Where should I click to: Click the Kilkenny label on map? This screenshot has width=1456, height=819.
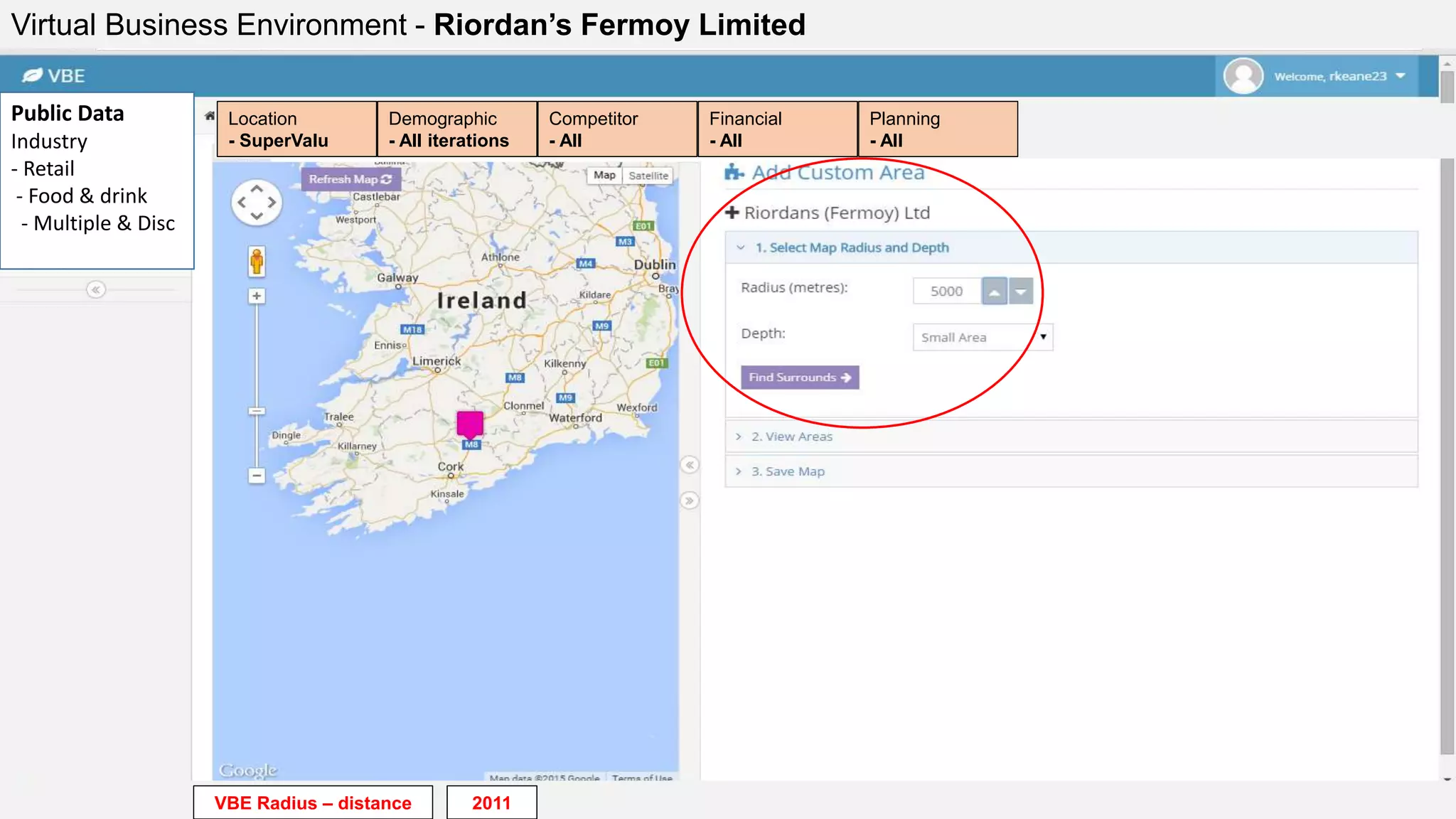coord(565,363)
